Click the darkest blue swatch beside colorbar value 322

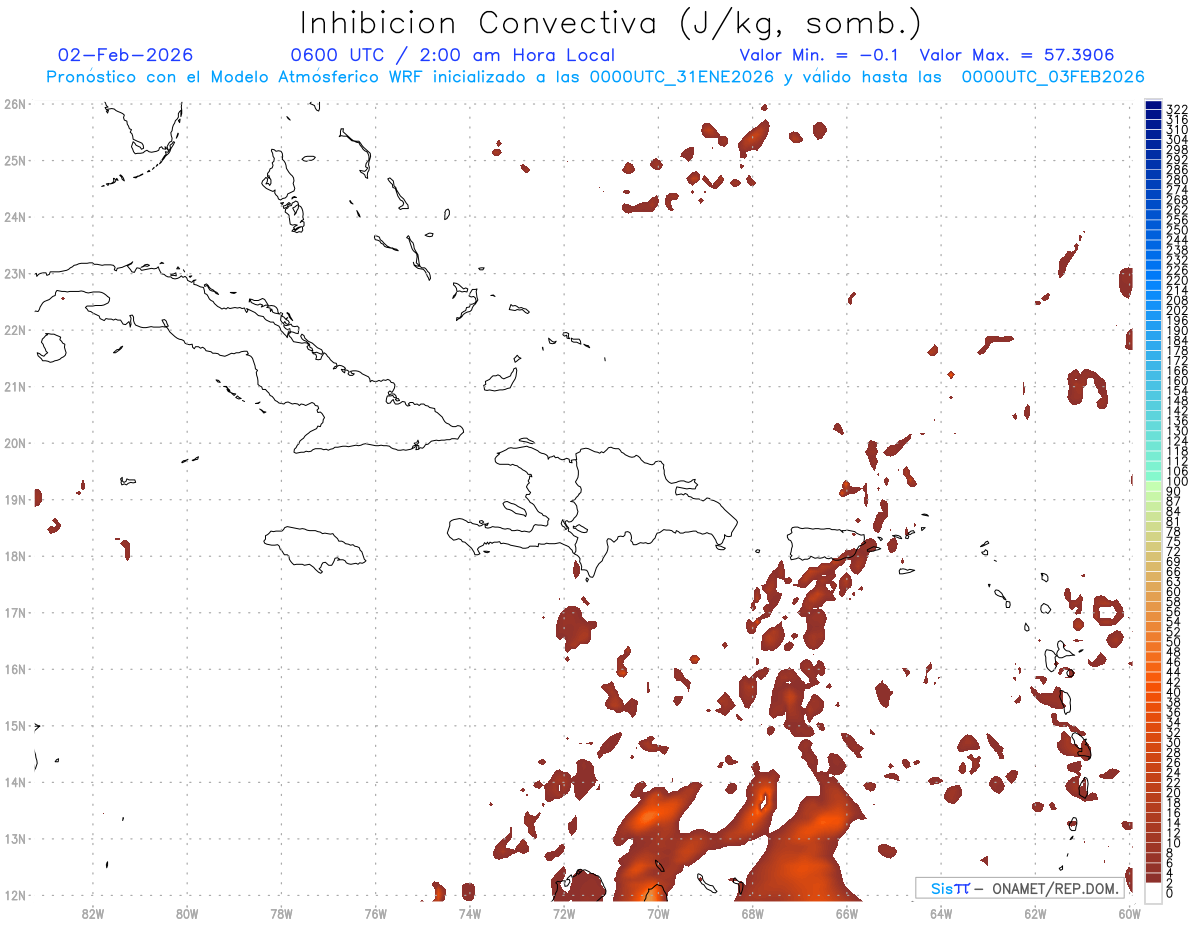[1153, 107]
